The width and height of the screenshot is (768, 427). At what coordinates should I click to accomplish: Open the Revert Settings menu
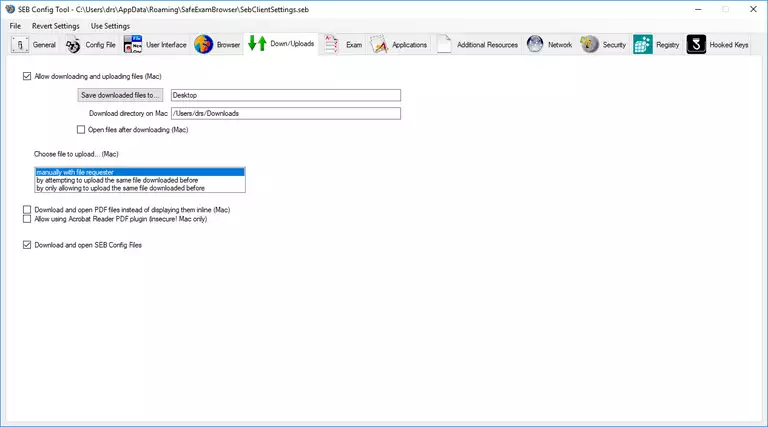(x=56, y=25)
